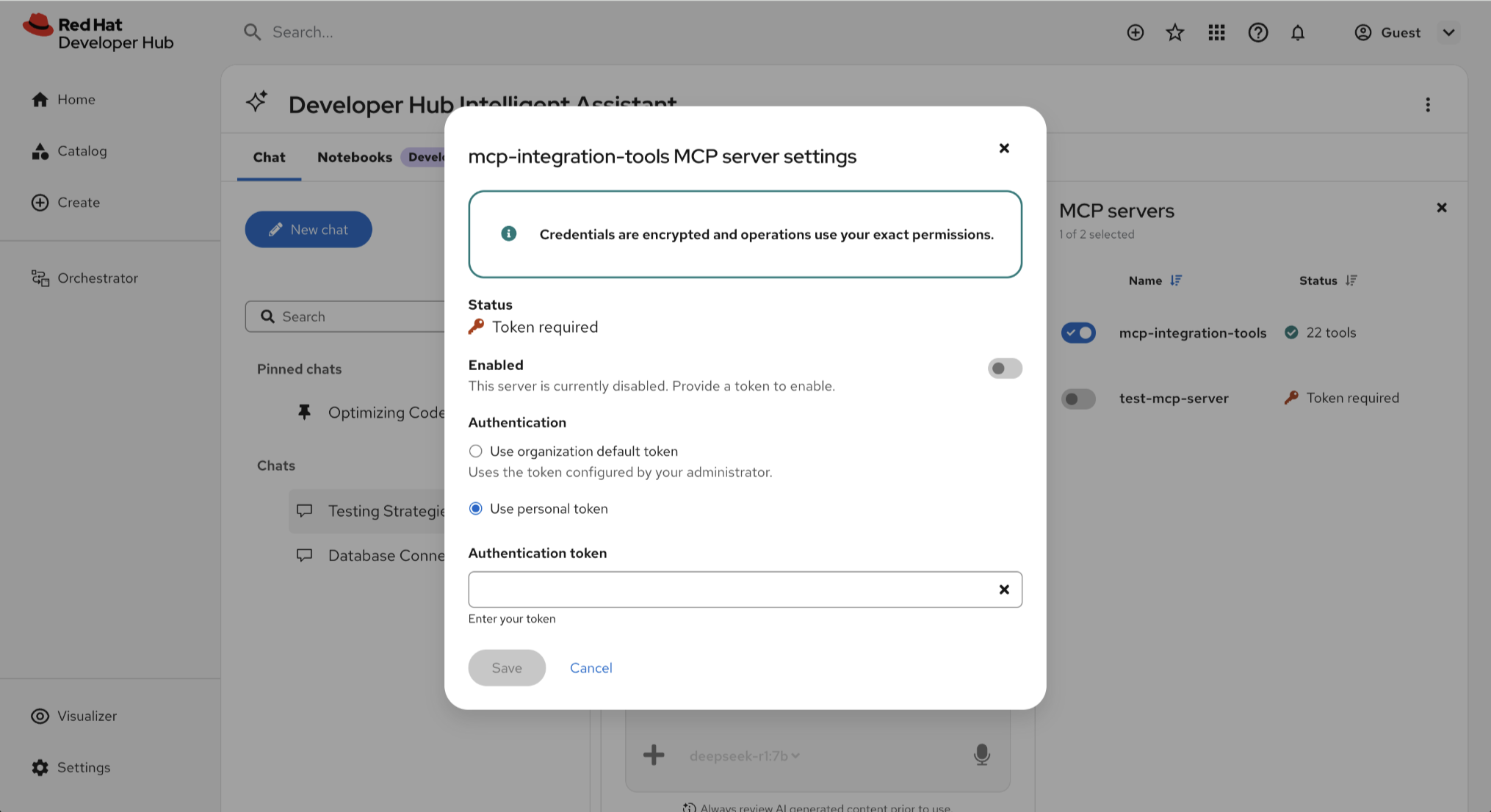Viewport: 1491px width, 812px height.
Task: Open the Database Connection chat
Action: (x=367, y=555)
